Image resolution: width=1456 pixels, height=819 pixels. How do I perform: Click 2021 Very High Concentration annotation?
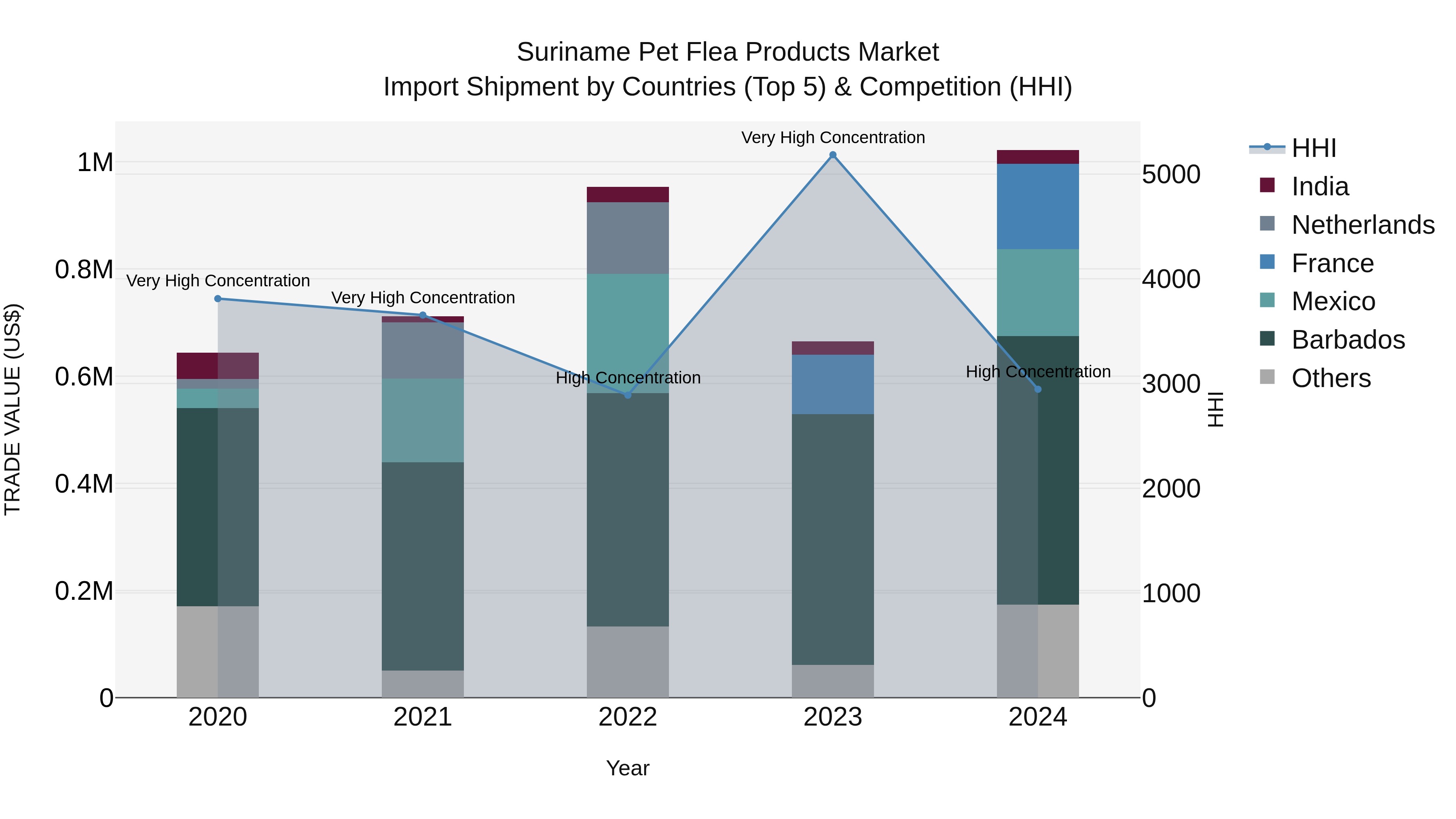pos(423,297)
